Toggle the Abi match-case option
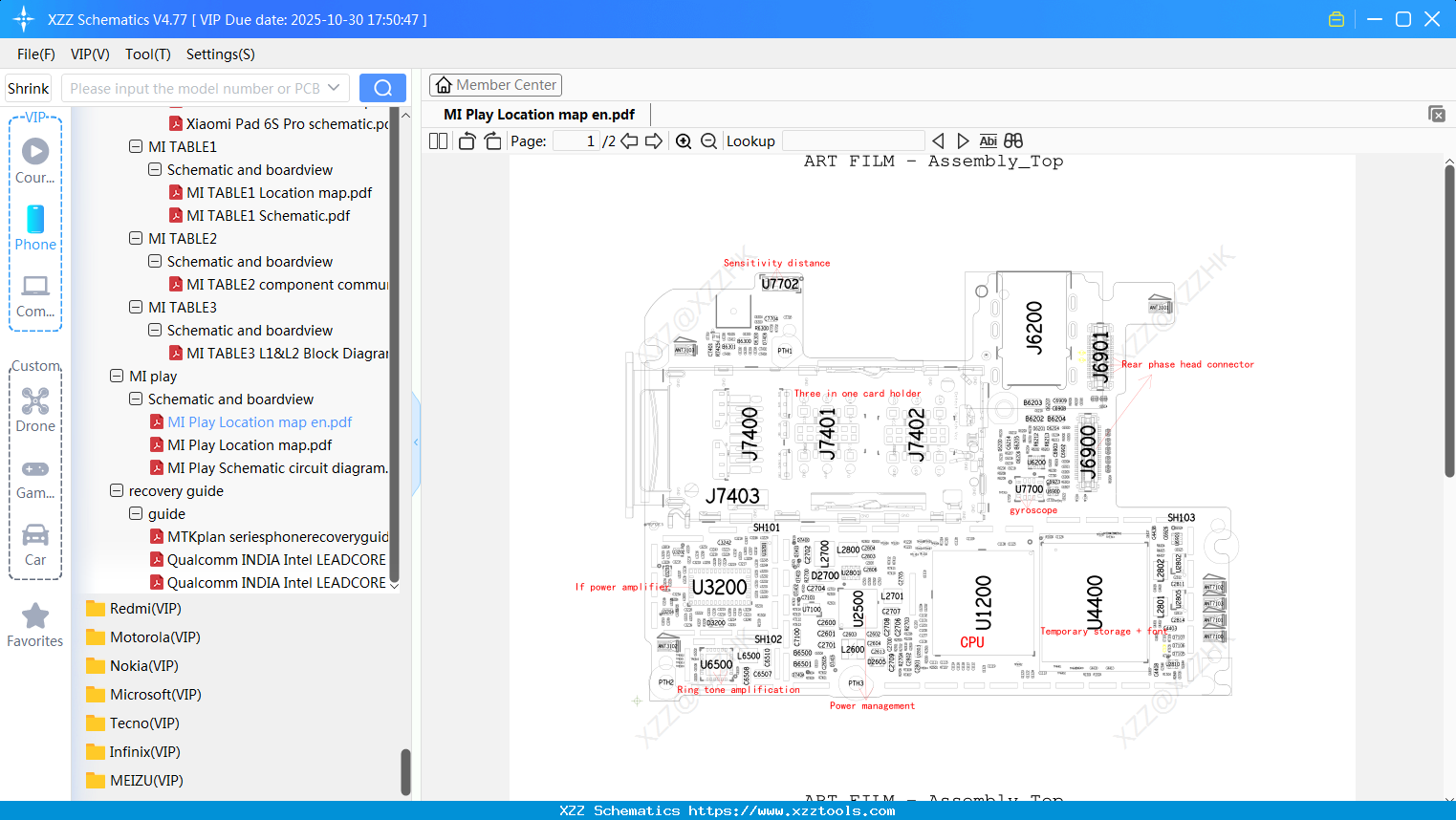Viewport: 1456px width, 820px height. [988, 140]
